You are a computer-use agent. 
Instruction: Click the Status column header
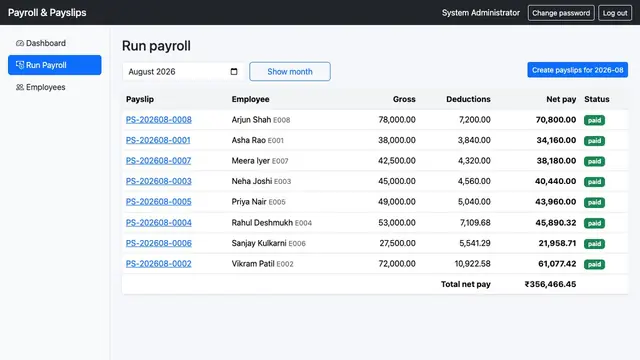597,99
